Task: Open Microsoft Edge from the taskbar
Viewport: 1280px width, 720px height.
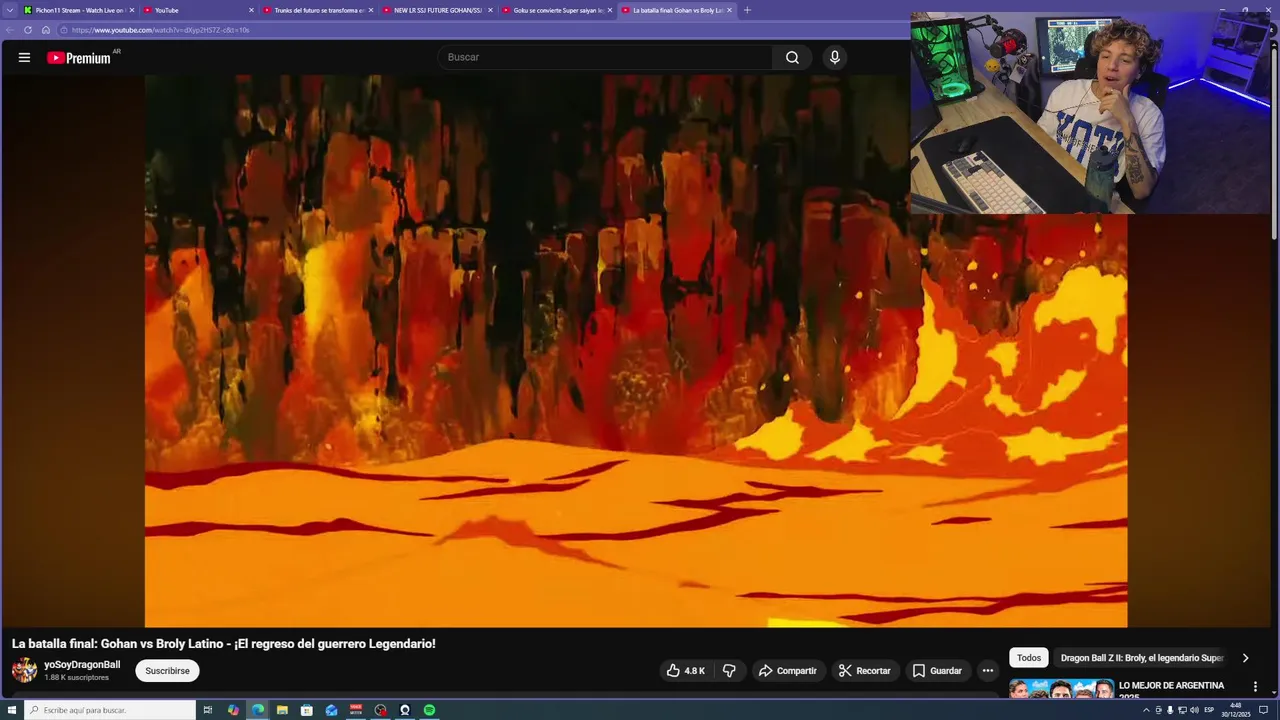Action: click(x=258, y=710)
